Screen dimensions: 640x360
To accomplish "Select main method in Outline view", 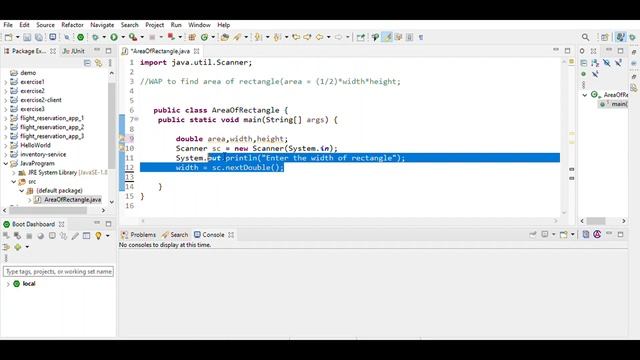I will (614, 104).
